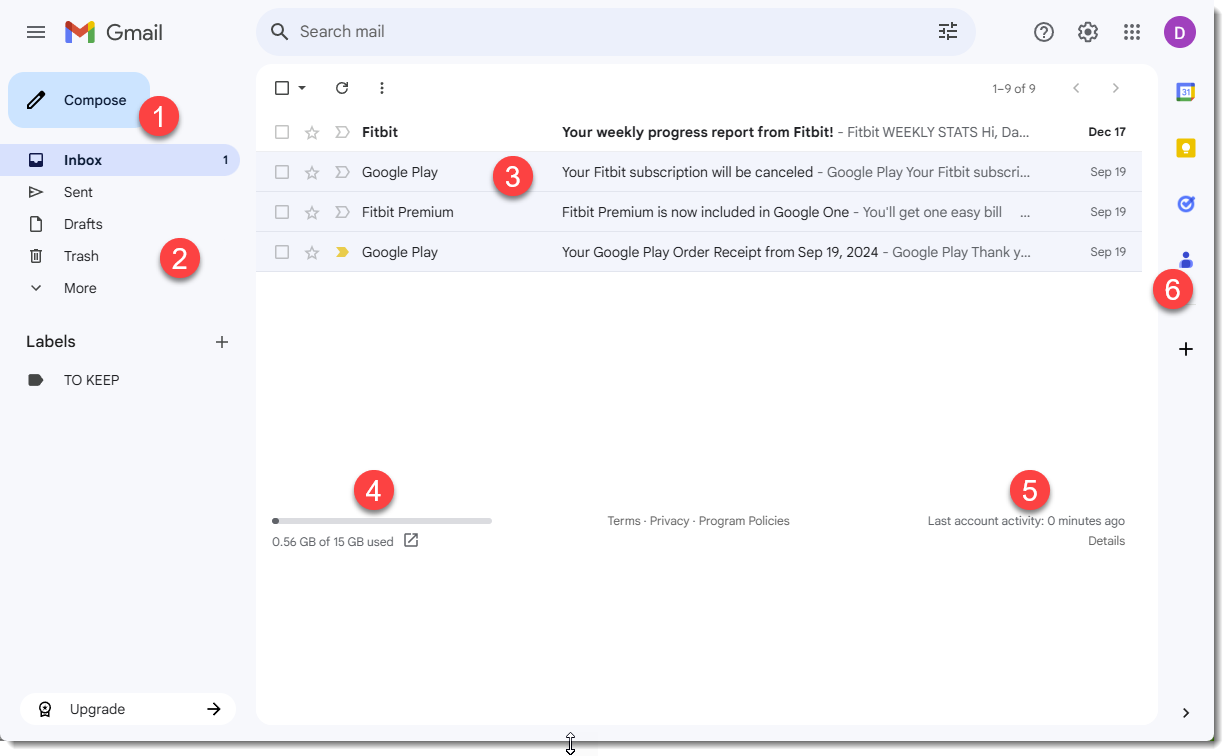Screen dimensions: 1229x756
Task: Open Fitbit Premium Google One email
Action: click(x=698, y=212)
